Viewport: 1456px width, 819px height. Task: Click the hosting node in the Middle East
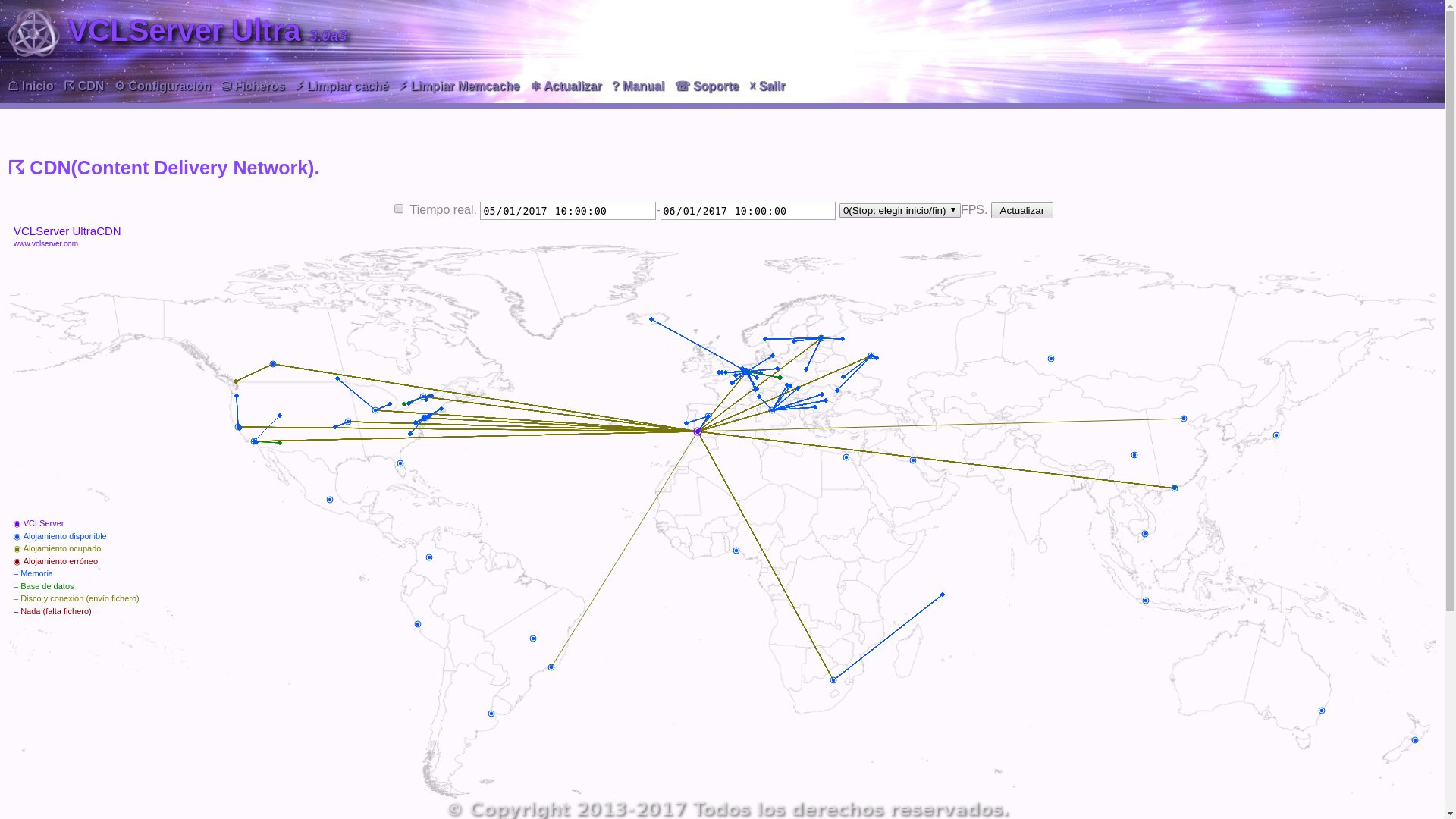[846, 457]
